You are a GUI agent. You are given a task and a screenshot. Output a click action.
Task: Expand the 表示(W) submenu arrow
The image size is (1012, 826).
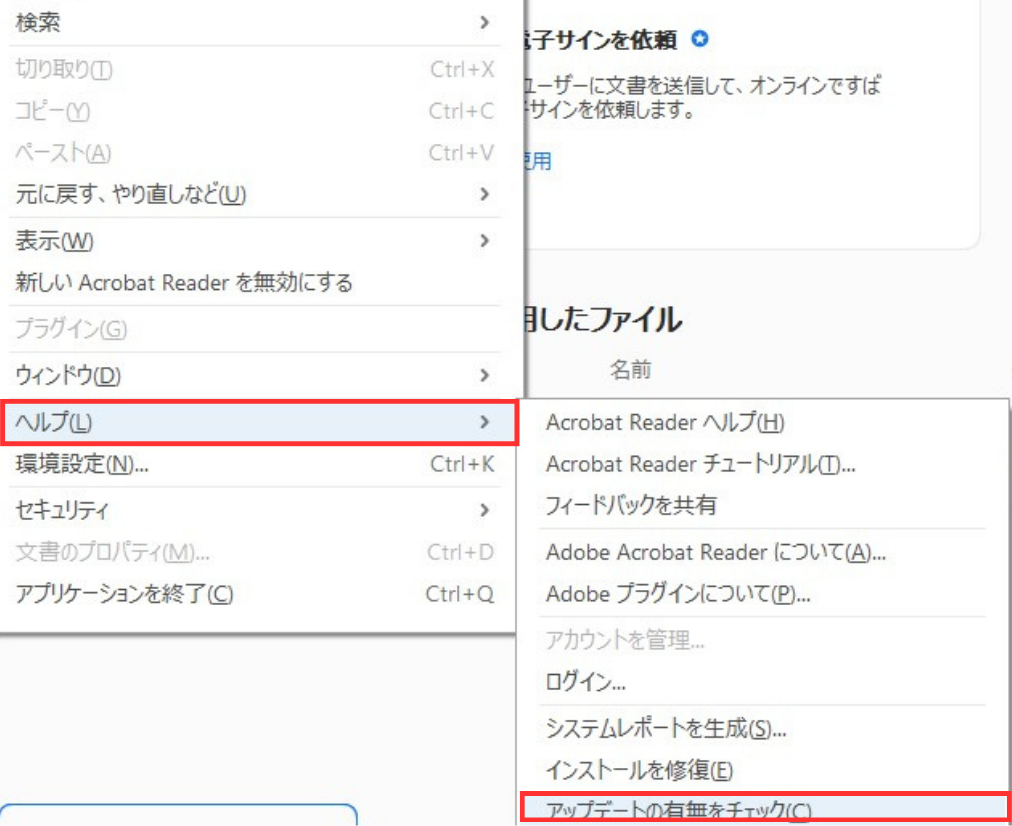pyautogui.click(x=485, y=241)
